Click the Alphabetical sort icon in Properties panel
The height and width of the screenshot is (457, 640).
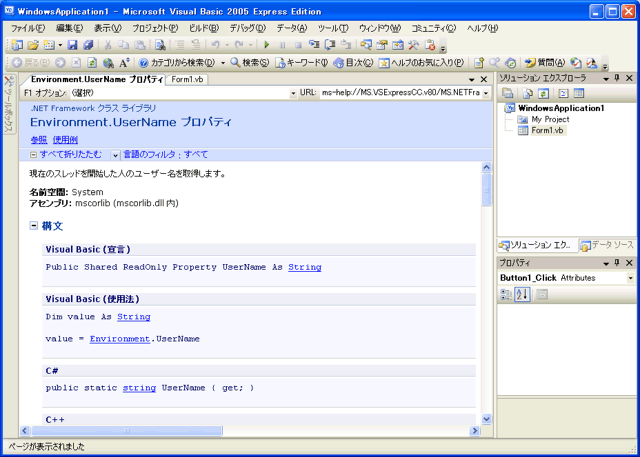point(523,294)
